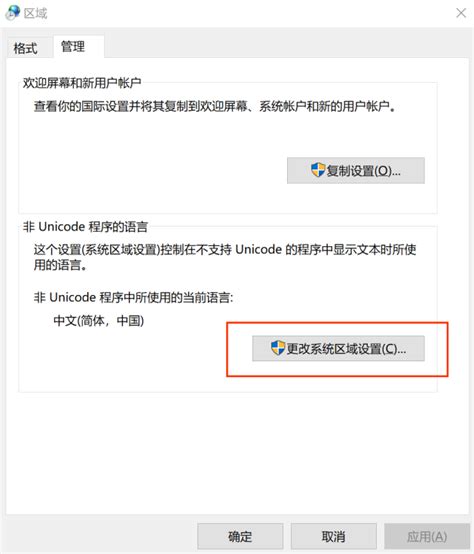Click the globe icon in the title bar
The width and height of the screenshot is (474, 554).
(x=12, y=12)
